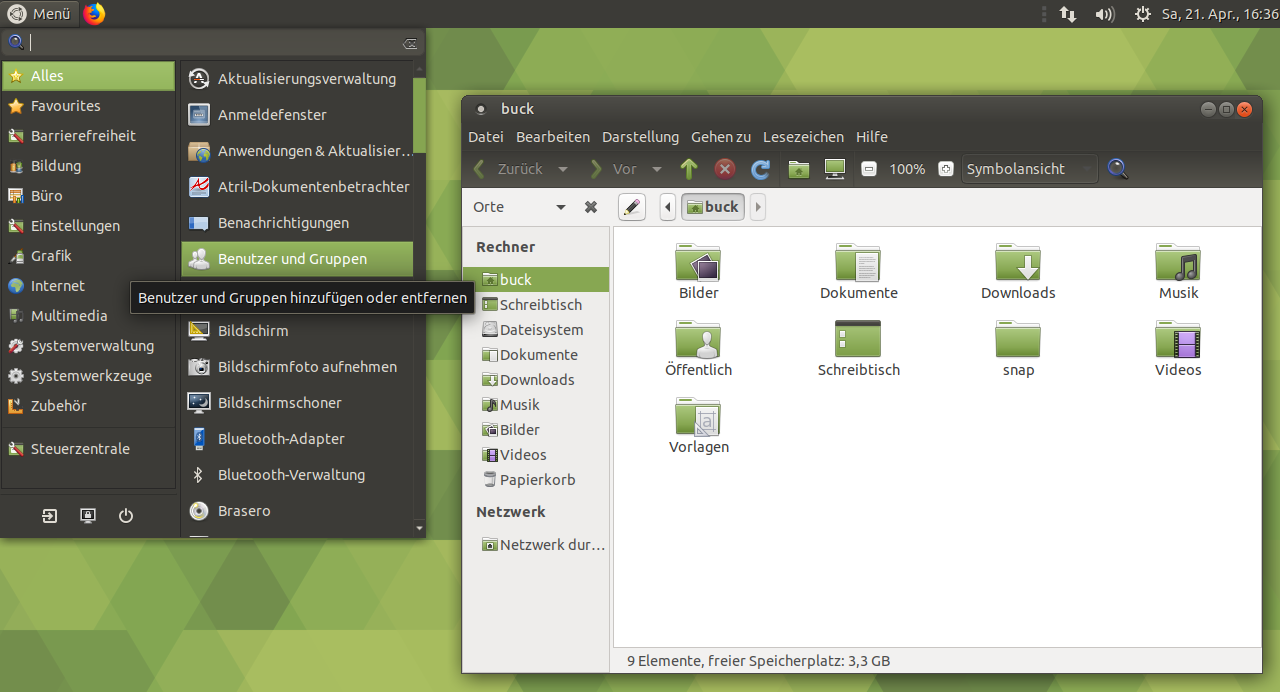This screenshot has height=692, width=1280.
Task: Click the computer icon in the toolbar
Action: click(x=834, y=169)
